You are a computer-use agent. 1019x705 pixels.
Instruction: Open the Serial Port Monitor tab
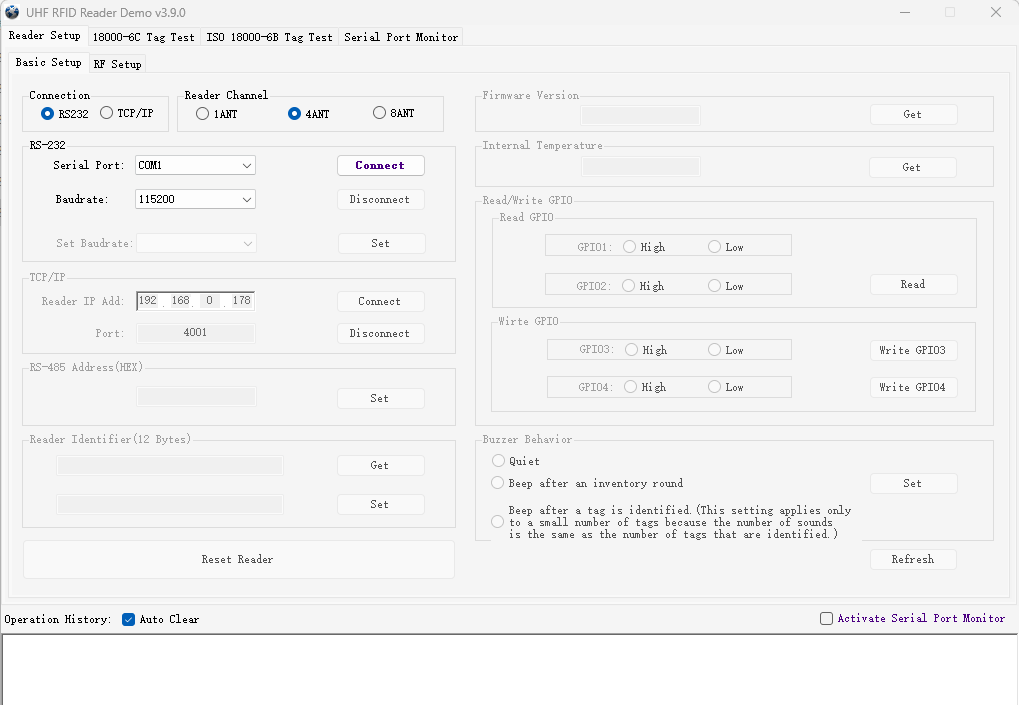[x=401, y=38]
